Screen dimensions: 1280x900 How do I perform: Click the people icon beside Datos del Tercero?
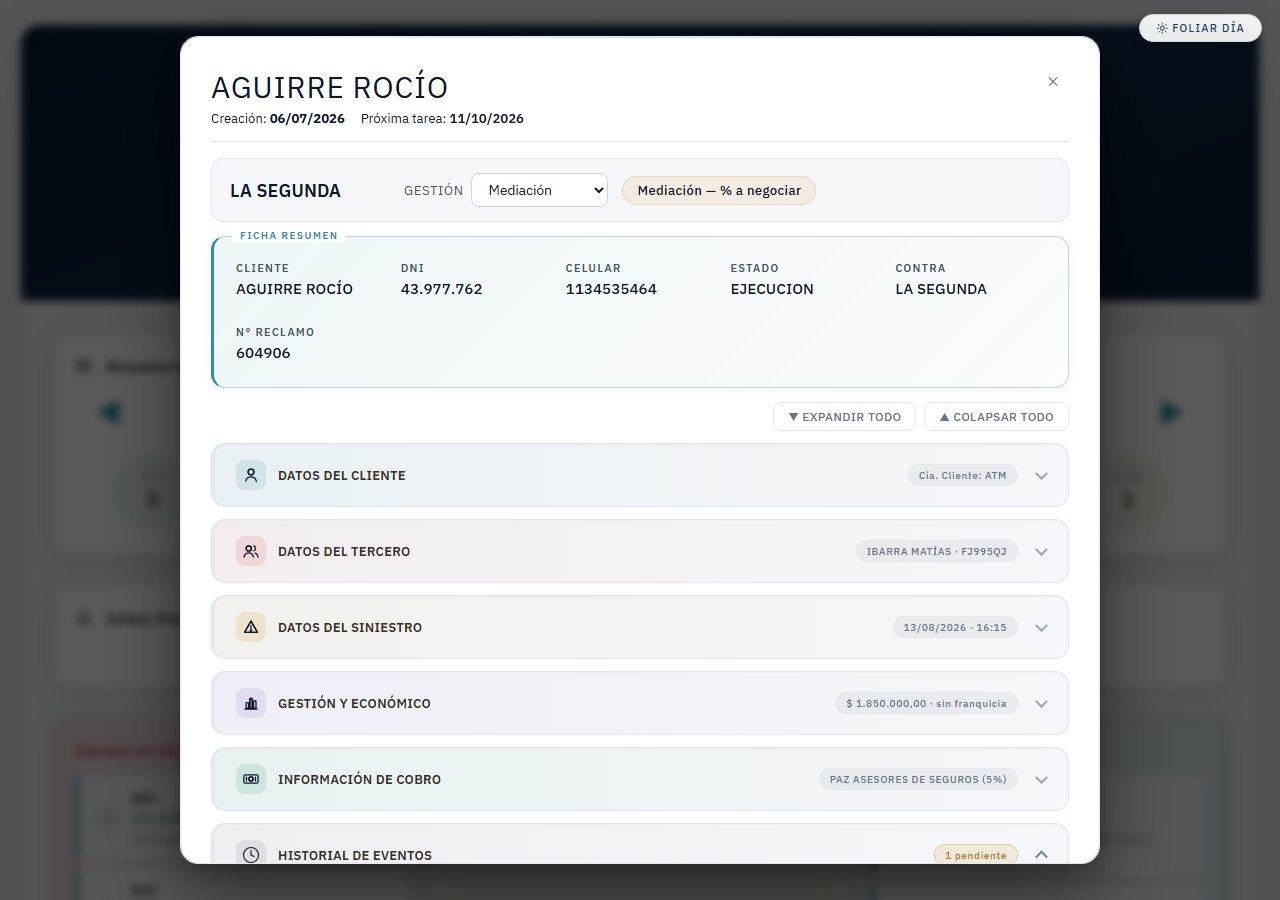coord(251,551)
